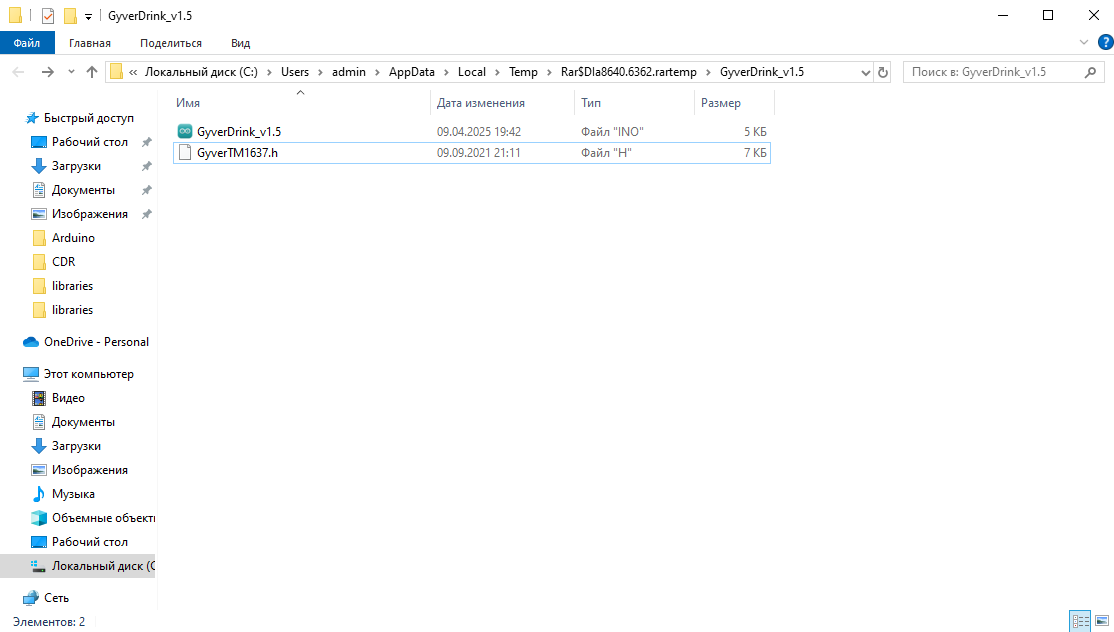This screenshot has width=1114, height=632.
Task: Open the OneDrive - Personal location
Action: coord(96,342)
